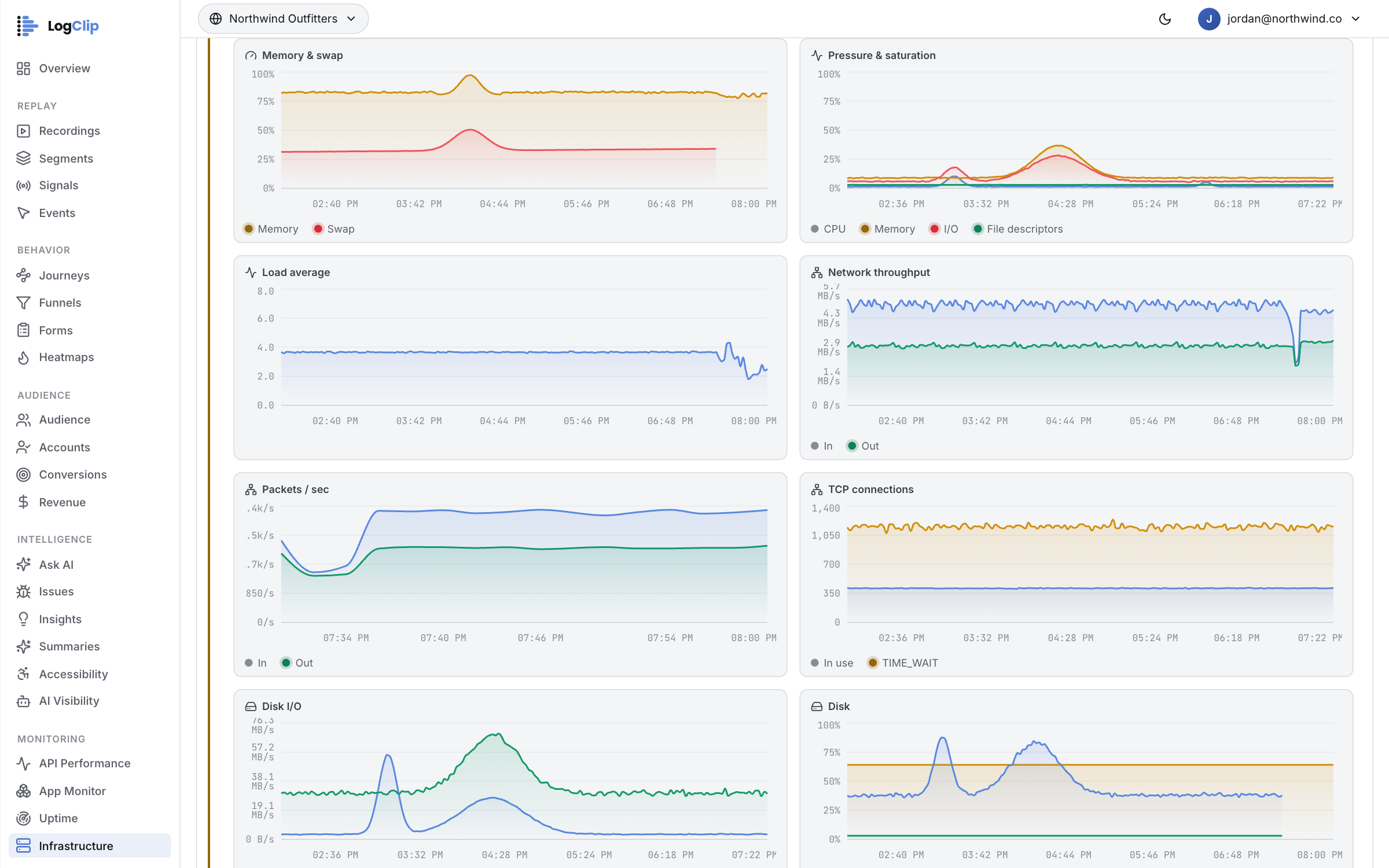Click the Revenue dollar icon
Screen dimensions: 1389x868
(x=23, y=502)
